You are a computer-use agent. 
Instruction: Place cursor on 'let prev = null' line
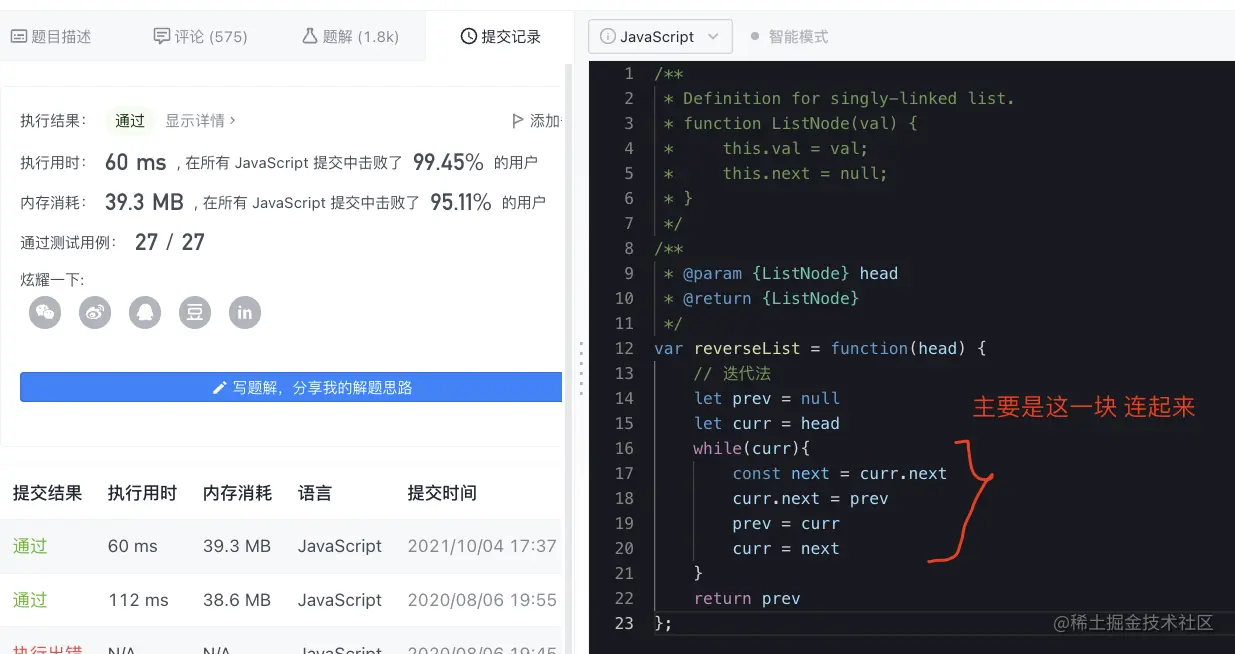767,398
